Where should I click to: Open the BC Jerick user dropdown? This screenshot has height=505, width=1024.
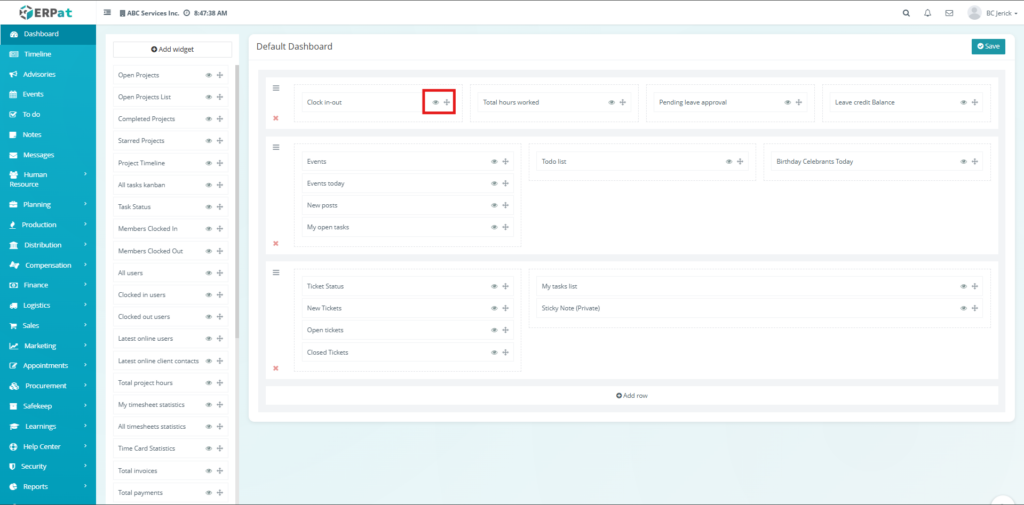(x=992, y=13)
